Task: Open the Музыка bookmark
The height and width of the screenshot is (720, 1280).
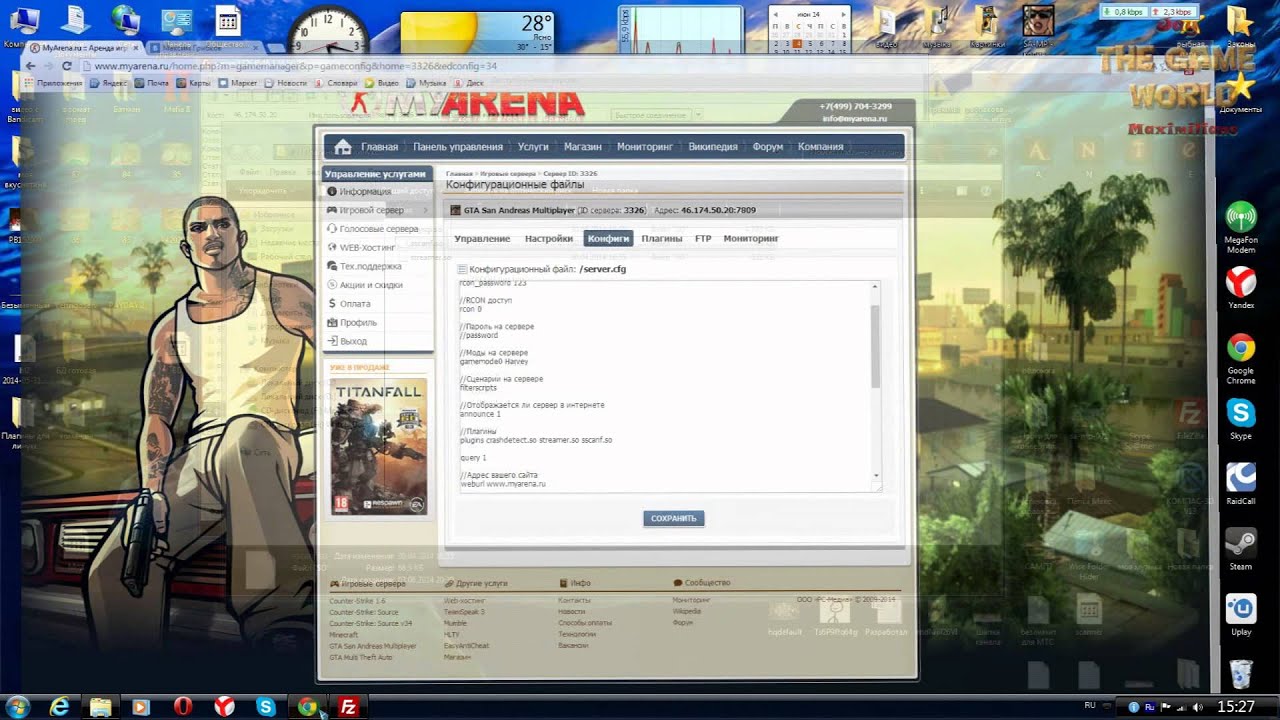Action: click(425, 83)
